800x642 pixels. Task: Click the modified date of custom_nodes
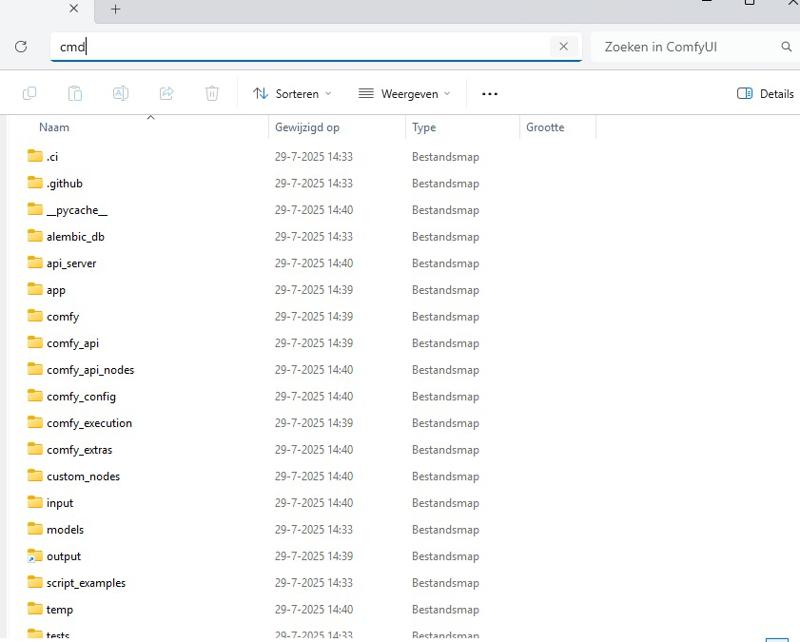(x=314, y=476)
